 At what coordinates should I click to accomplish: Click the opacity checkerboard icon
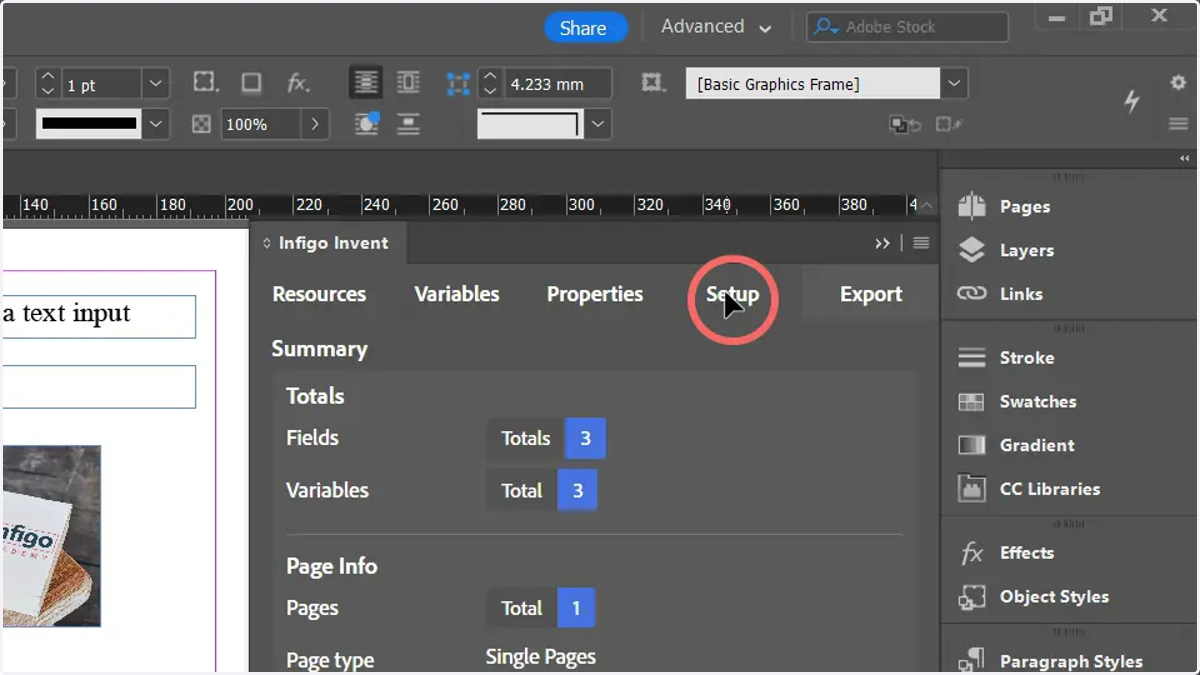click(x=202, y=124)
